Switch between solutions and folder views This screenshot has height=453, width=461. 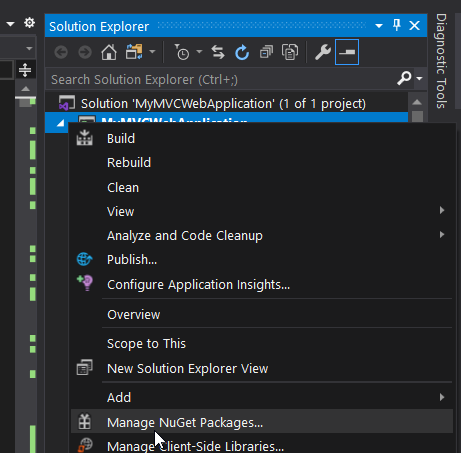pyautogui.click(x=134, y=52)
